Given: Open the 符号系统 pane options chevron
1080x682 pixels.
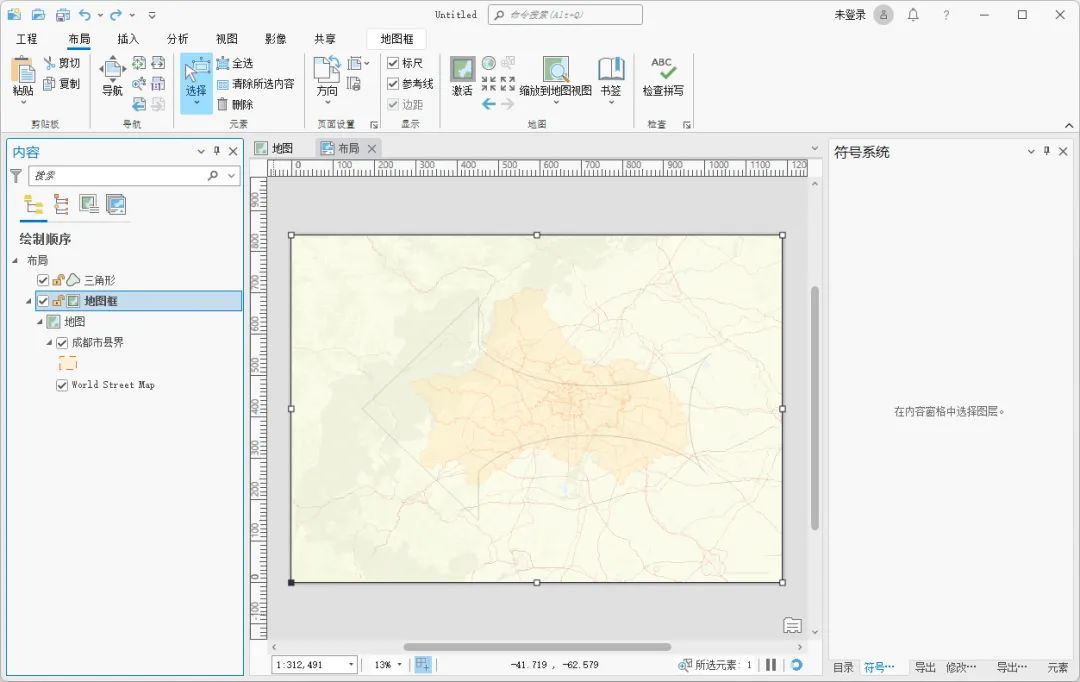Looking at the screenshot, I should [x=1031, y=152].
